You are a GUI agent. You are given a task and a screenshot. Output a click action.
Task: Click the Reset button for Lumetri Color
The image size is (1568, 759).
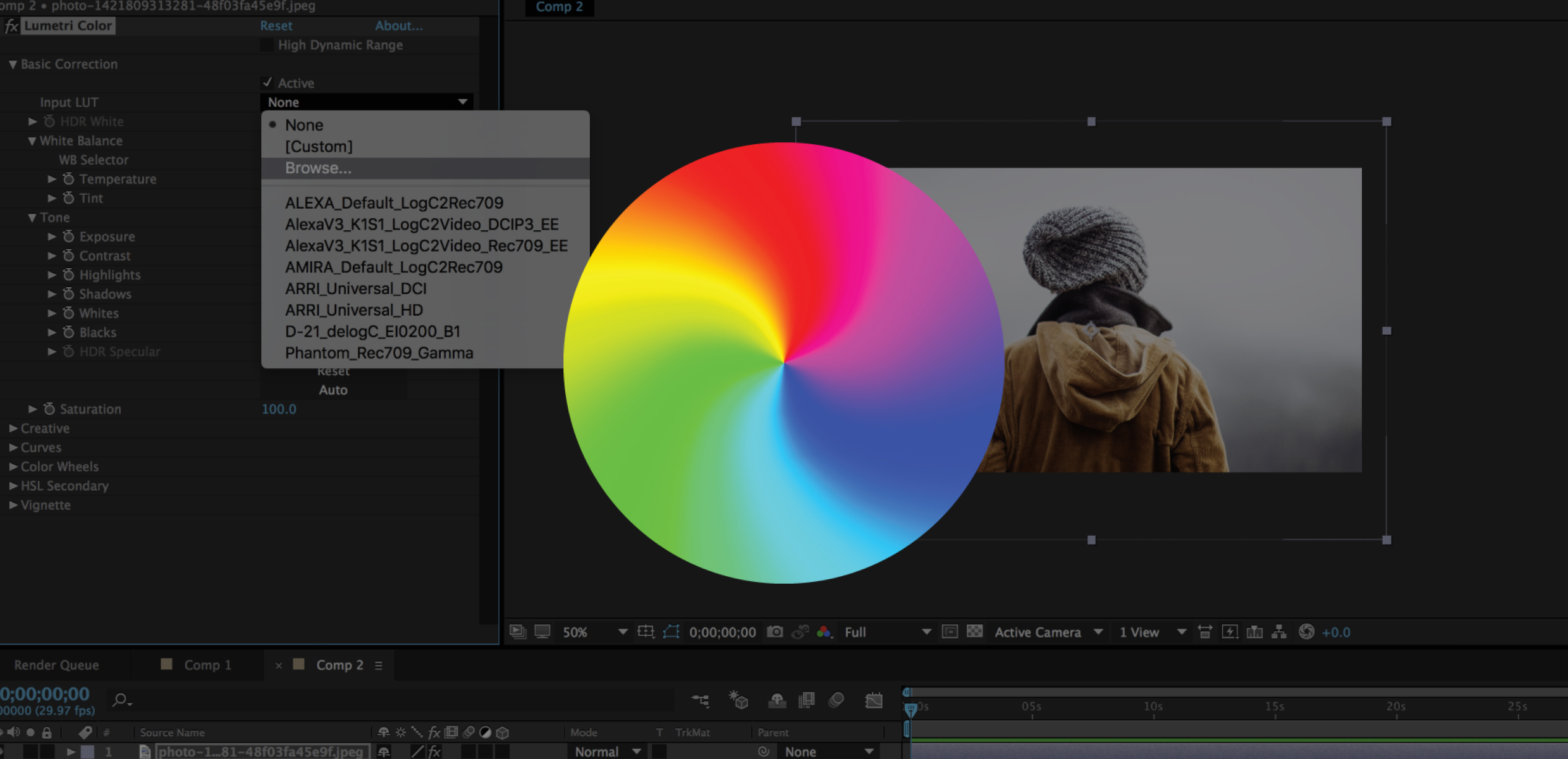276,24
